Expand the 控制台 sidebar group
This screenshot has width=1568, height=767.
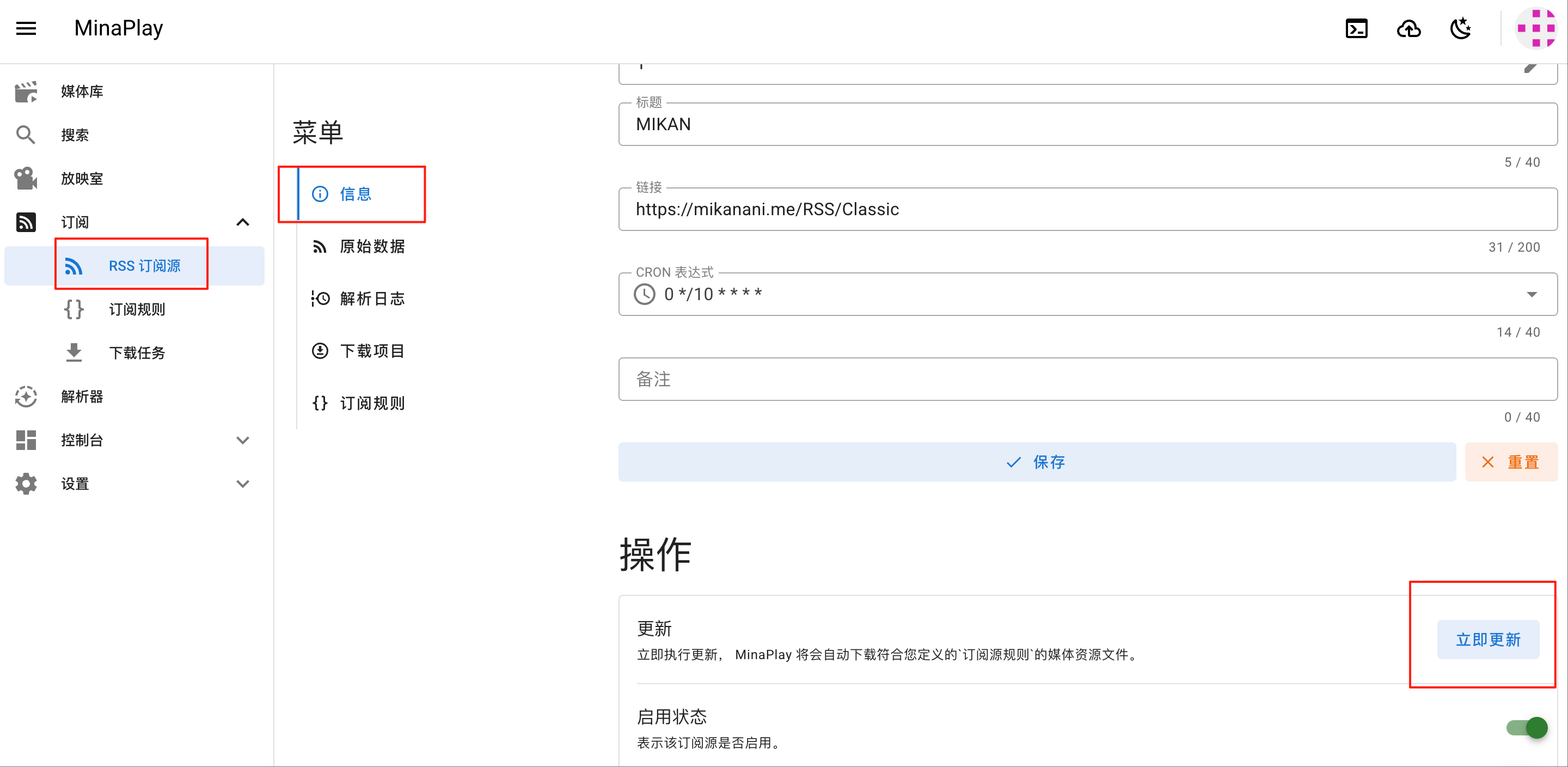point(243,440)
